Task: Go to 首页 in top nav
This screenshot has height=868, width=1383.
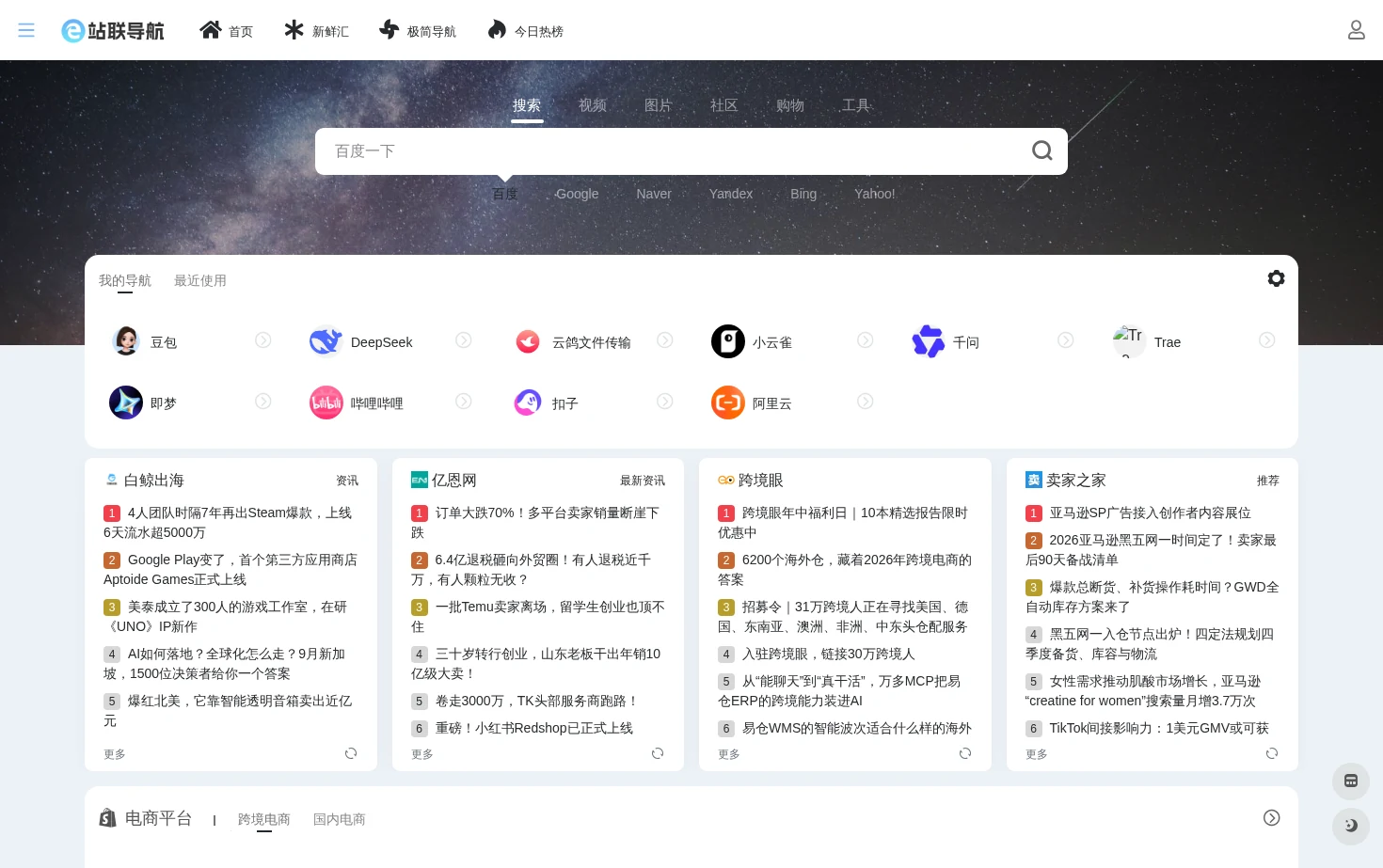Action: pyautogui.click(x=226, y=30)
